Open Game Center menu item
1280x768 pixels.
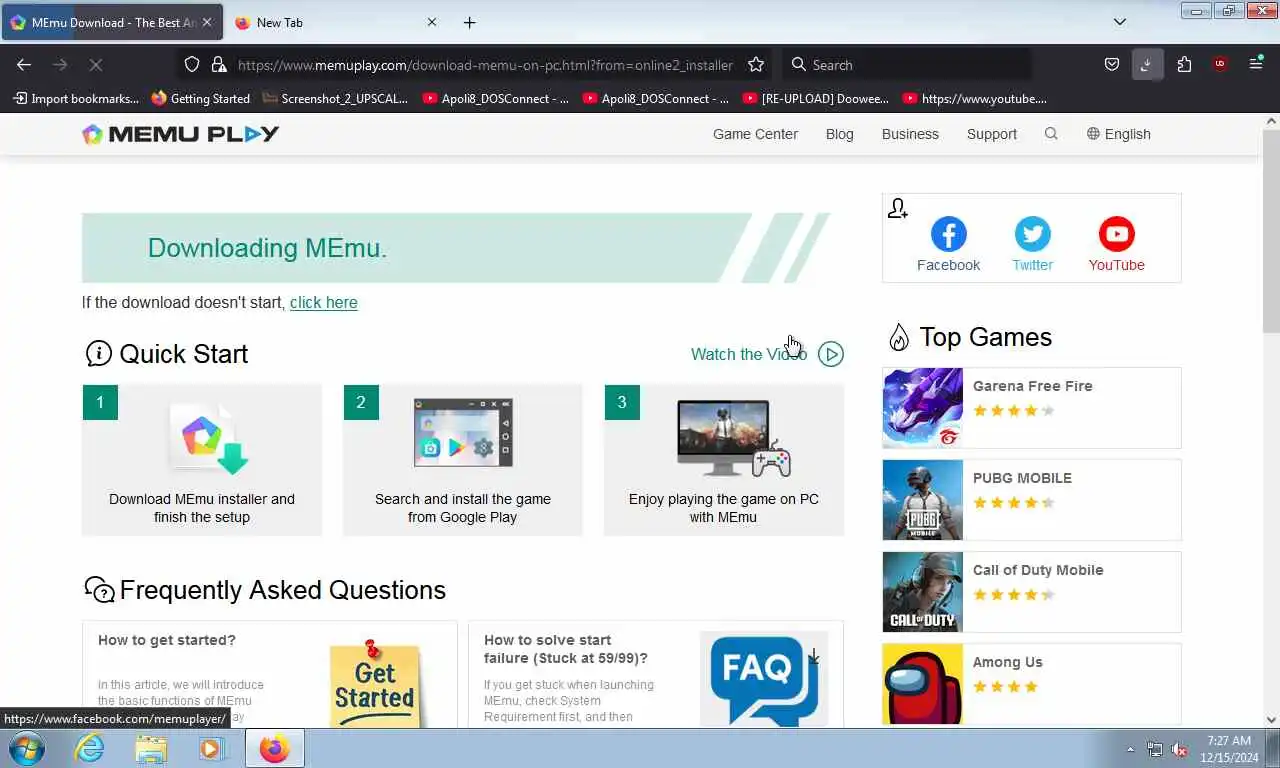pyautogui.click(x=755, y=134)
